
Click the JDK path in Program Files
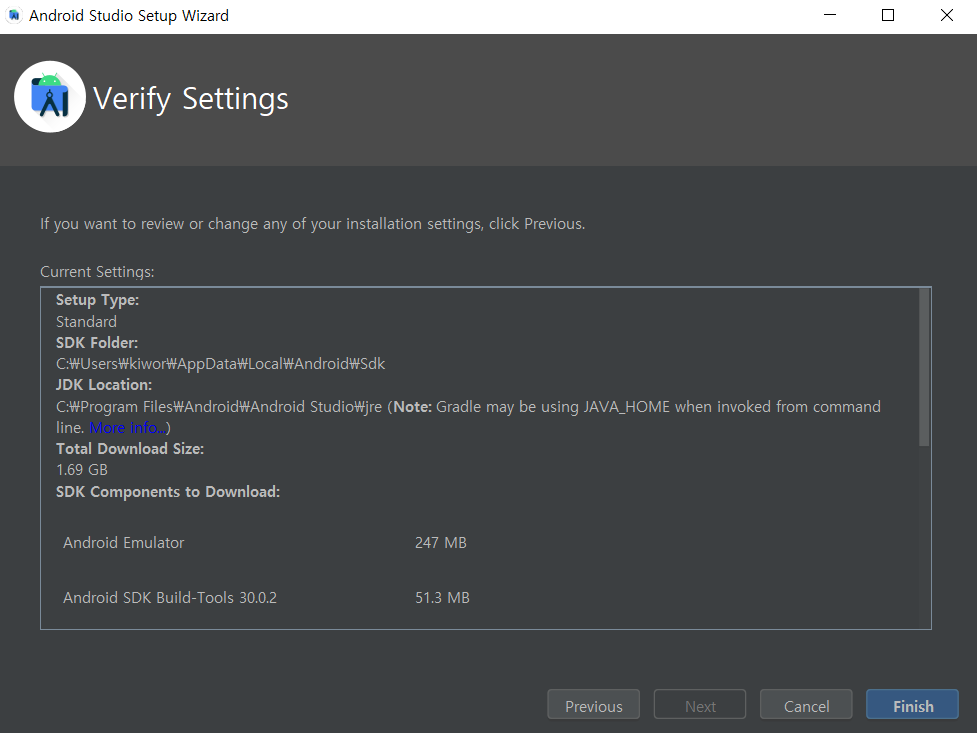[x=219, y=407]
